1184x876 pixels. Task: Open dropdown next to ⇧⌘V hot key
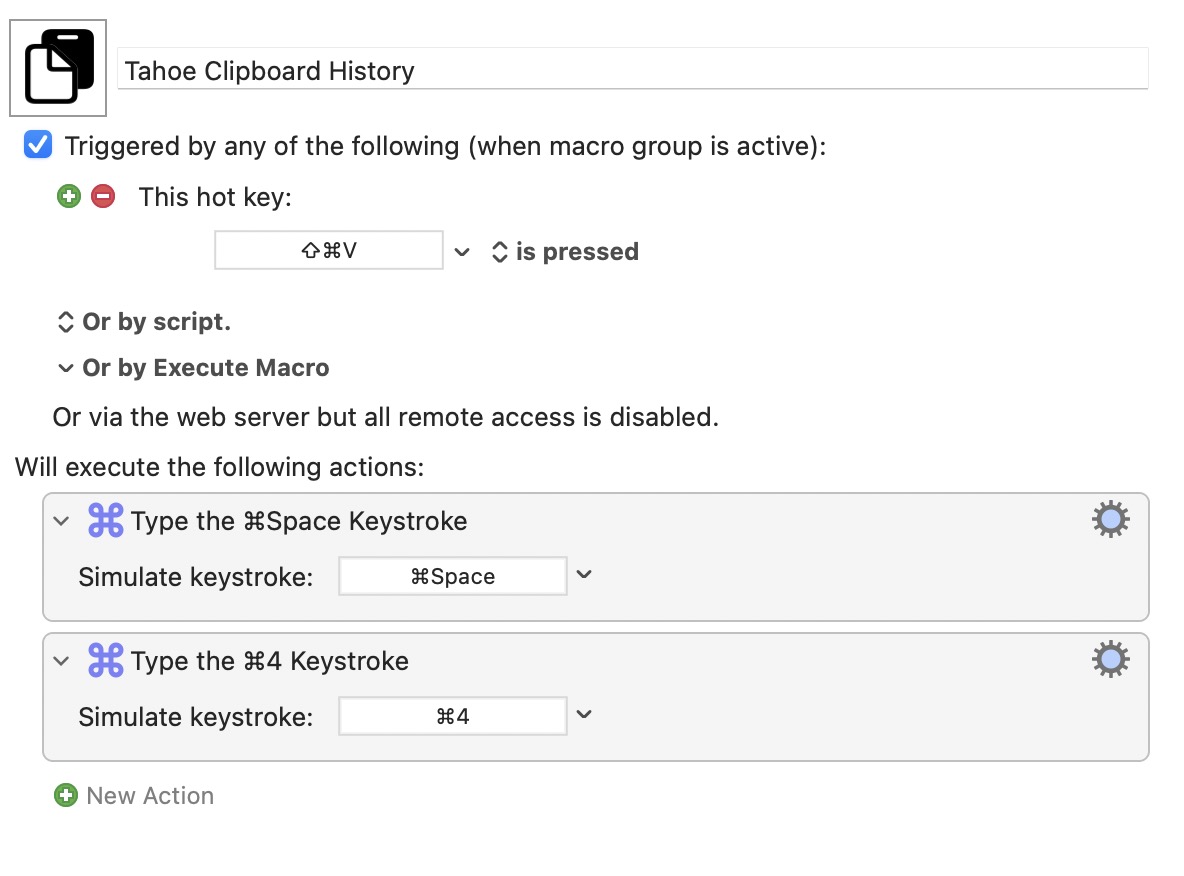(x=462, y=252)
